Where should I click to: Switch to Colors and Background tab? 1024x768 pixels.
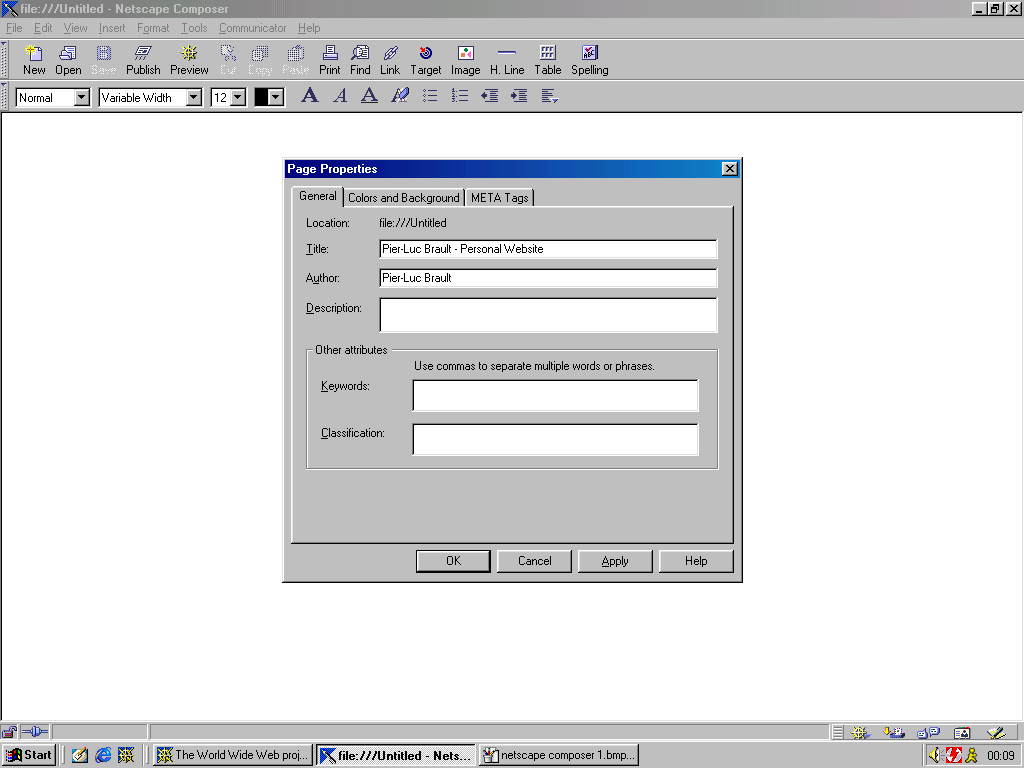[404, 198]
